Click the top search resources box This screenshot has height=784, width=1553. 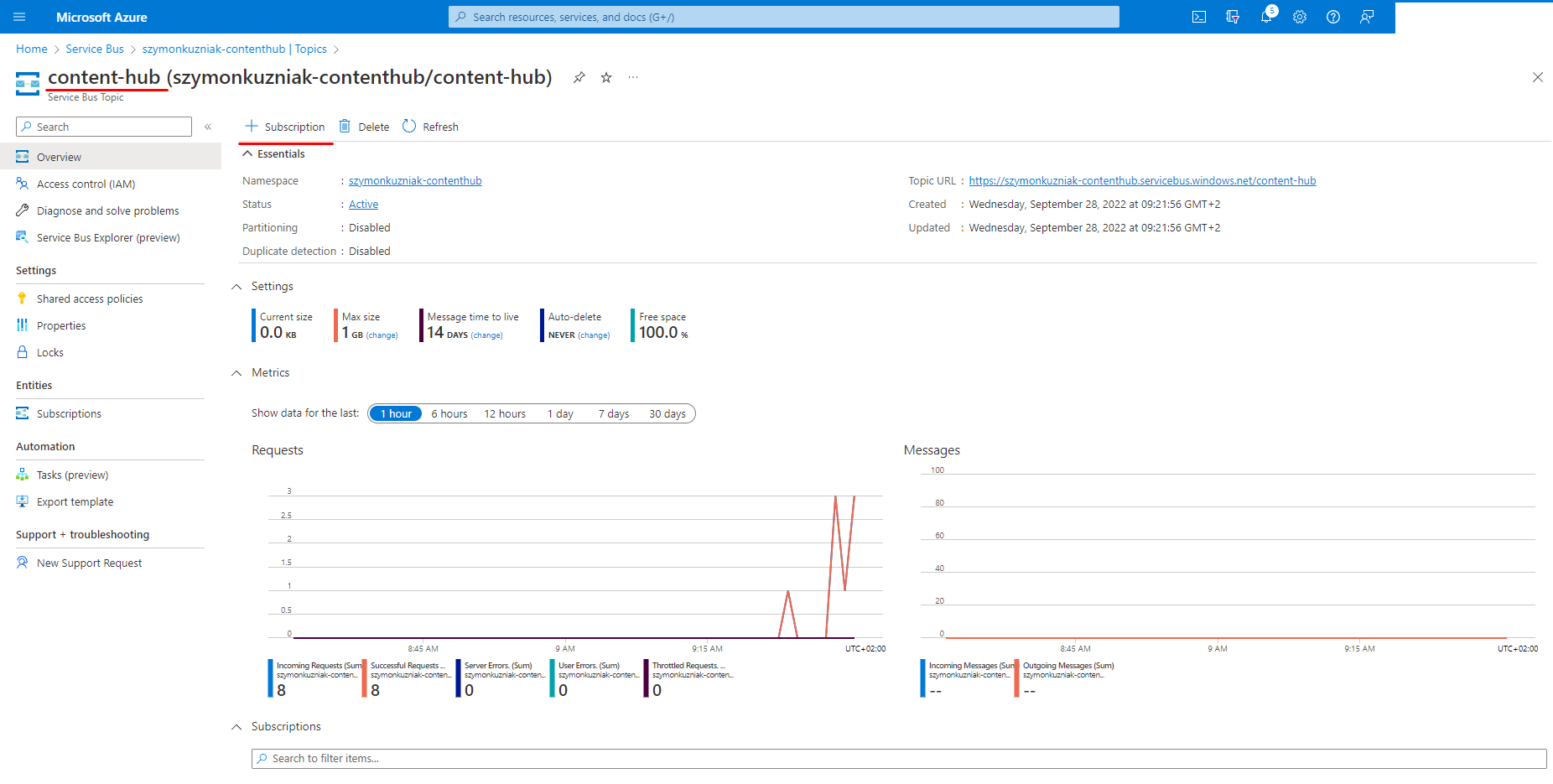[x=784, y=17]
